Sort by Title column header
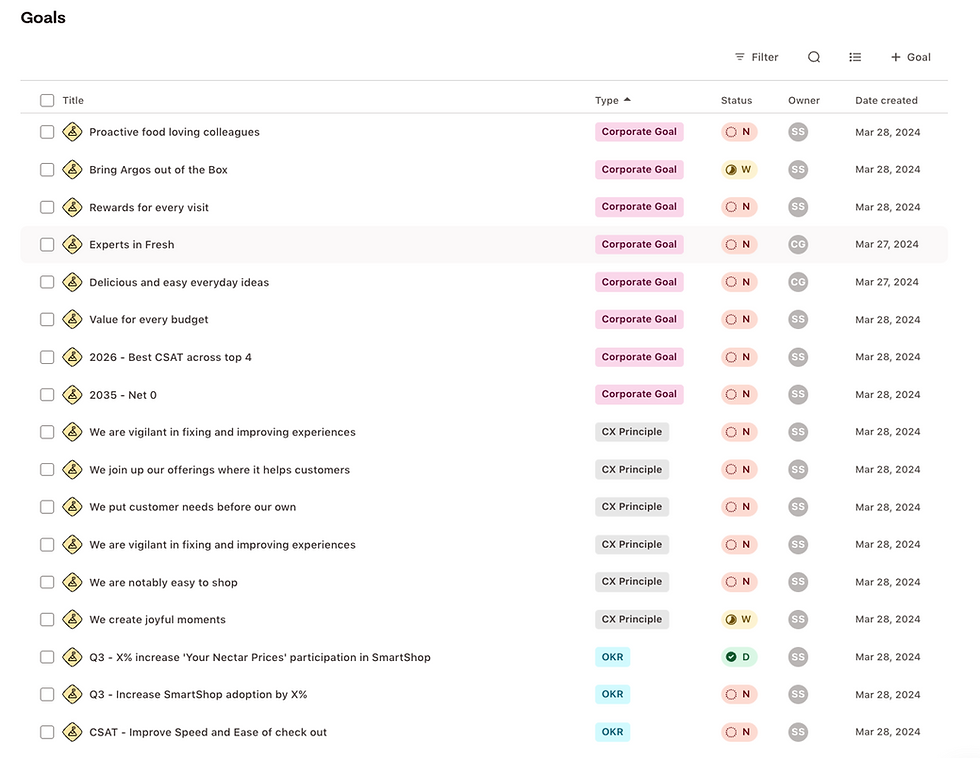This screenshot has width=980, height=758. click(x=73, y=100)
